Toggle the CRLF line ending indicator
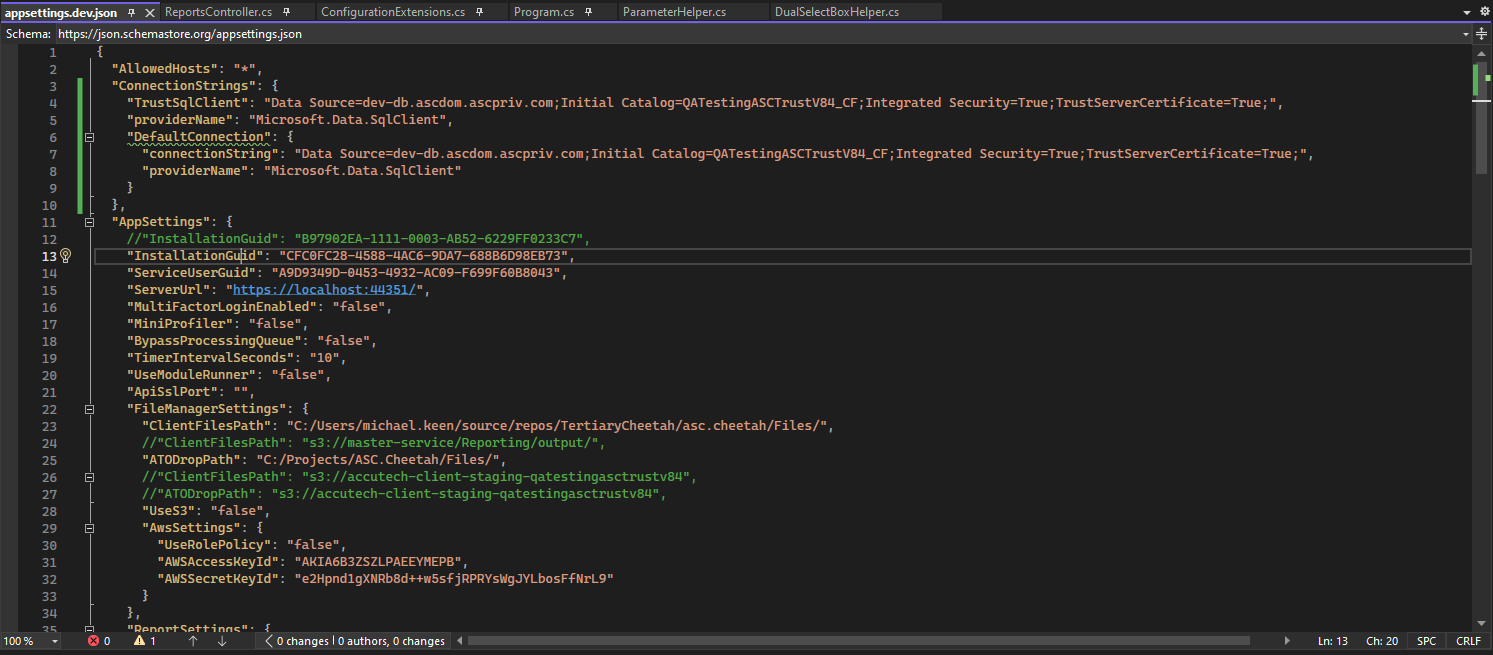This screenshot has height=655, width=1493. tap(1468, 641)
